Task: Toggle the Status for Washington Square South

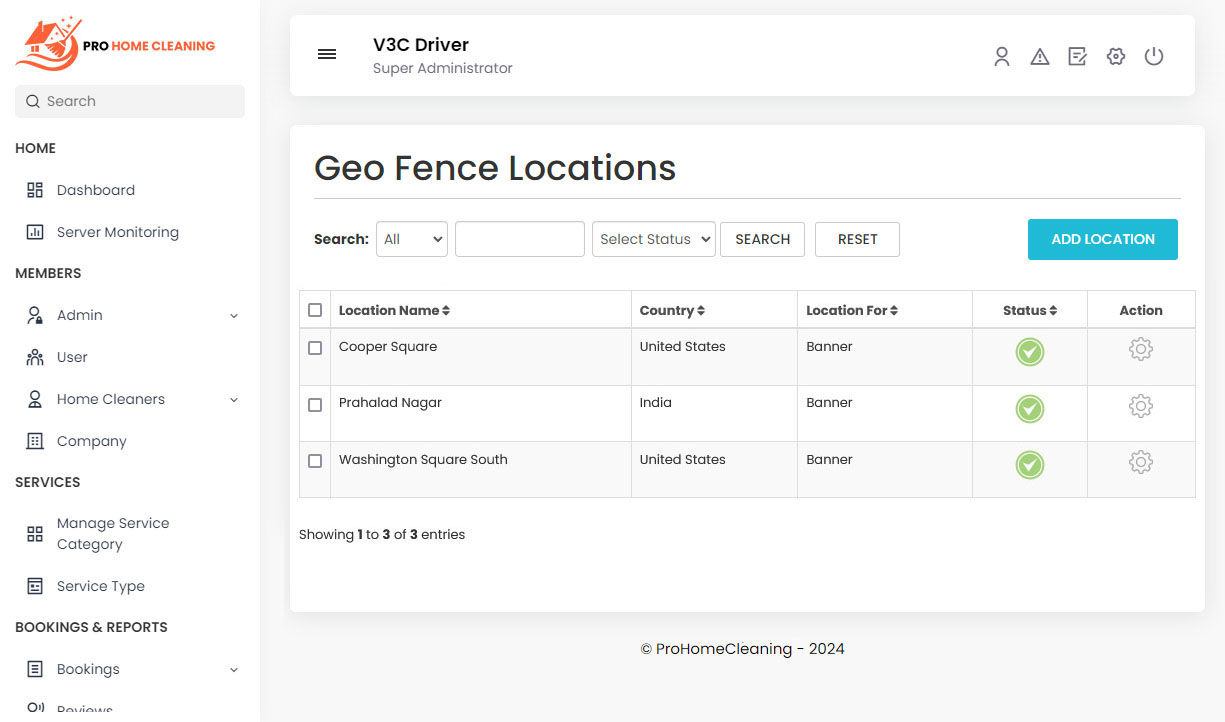Action: tap(1029, 464)
